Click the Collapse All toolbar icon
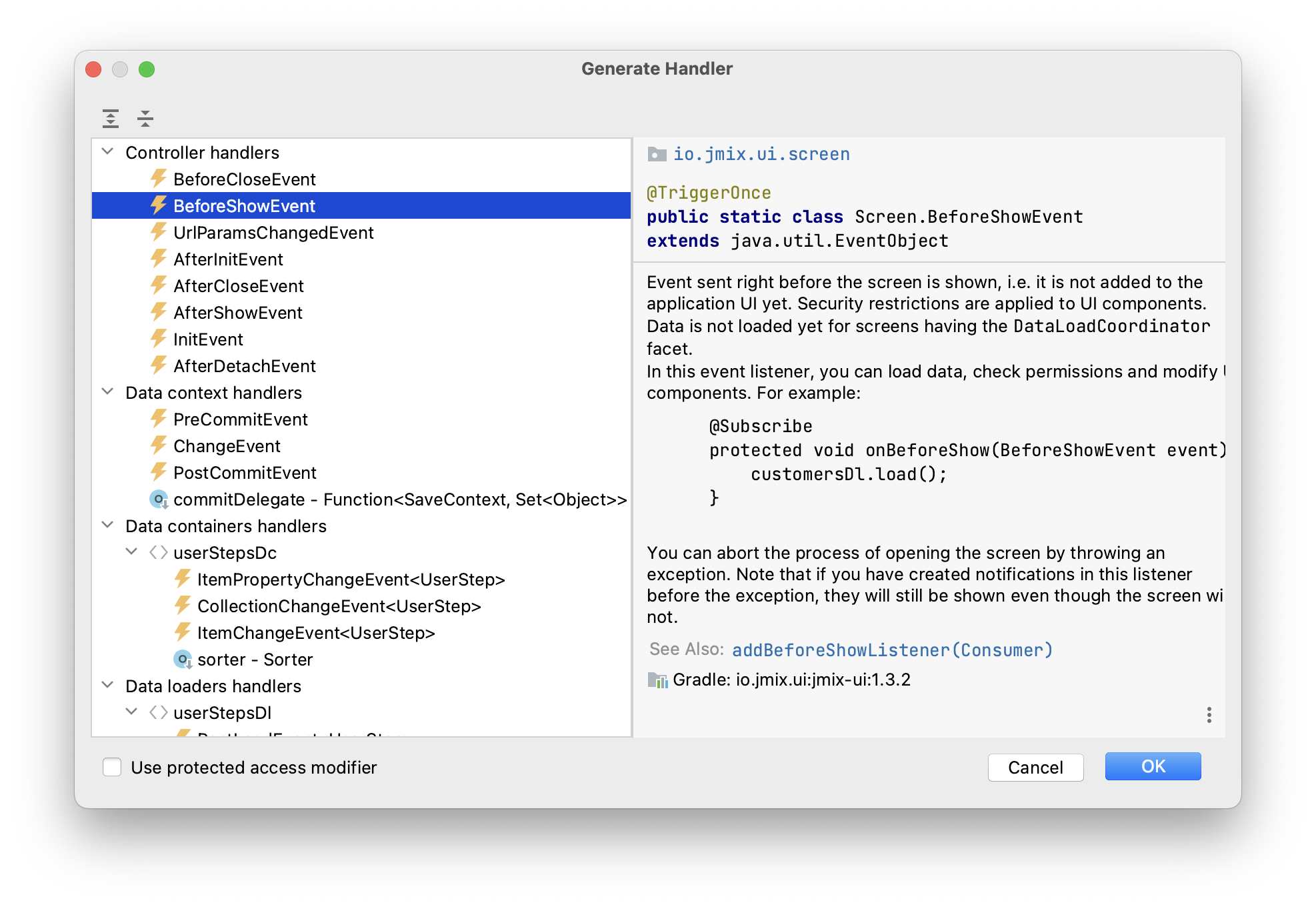Image resolution: width=1316 pixels, height=907 pixels. (145, 119)
